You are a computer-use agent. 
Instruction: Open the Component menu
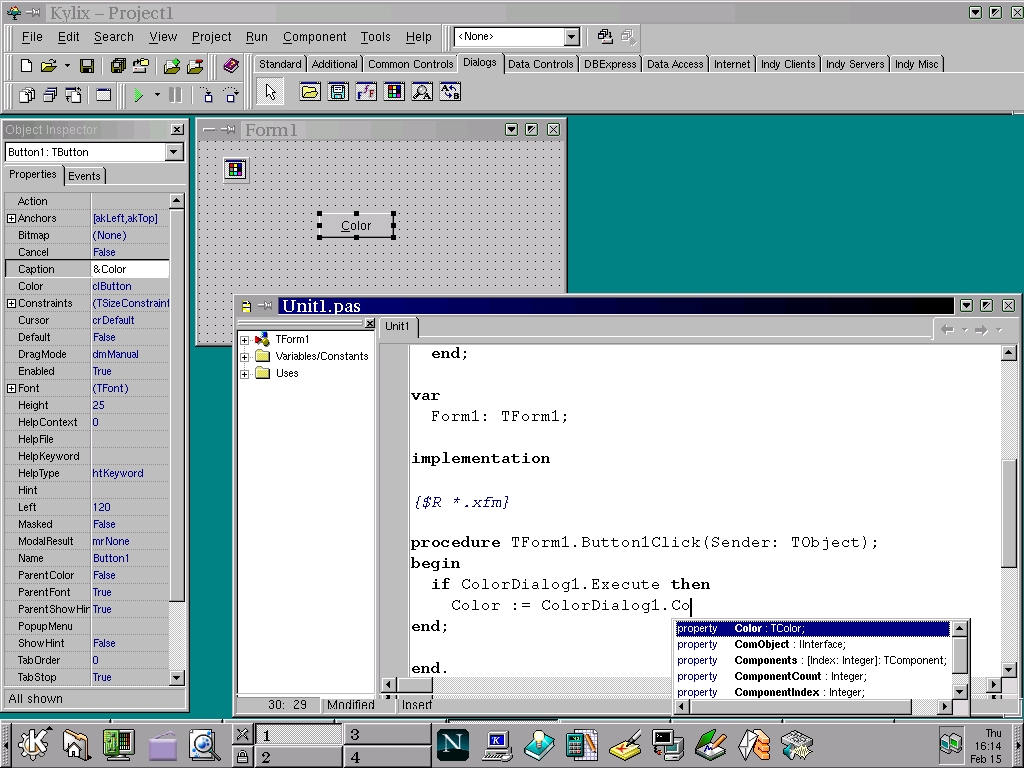click(x=314, y=37)
